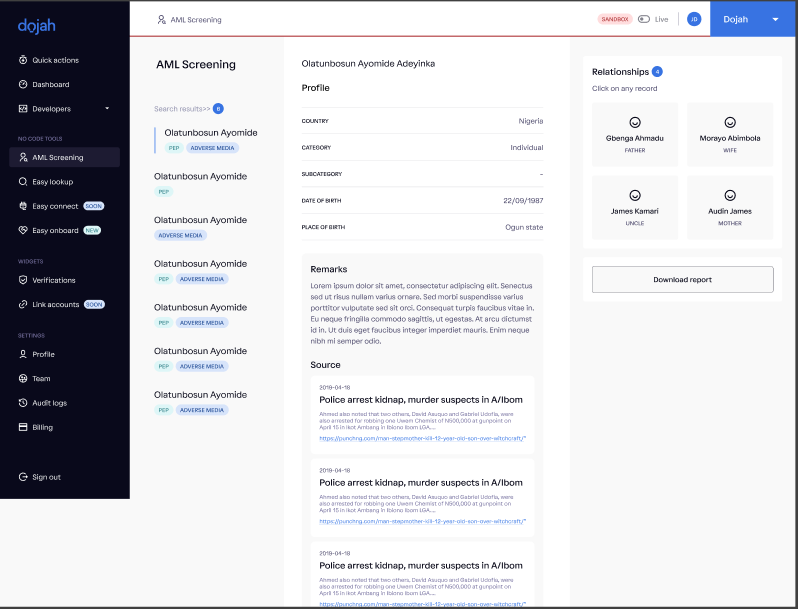798x609 pixels.
Task: Click the Dashboard gauge icon
Action: click(x=23, y=84)
